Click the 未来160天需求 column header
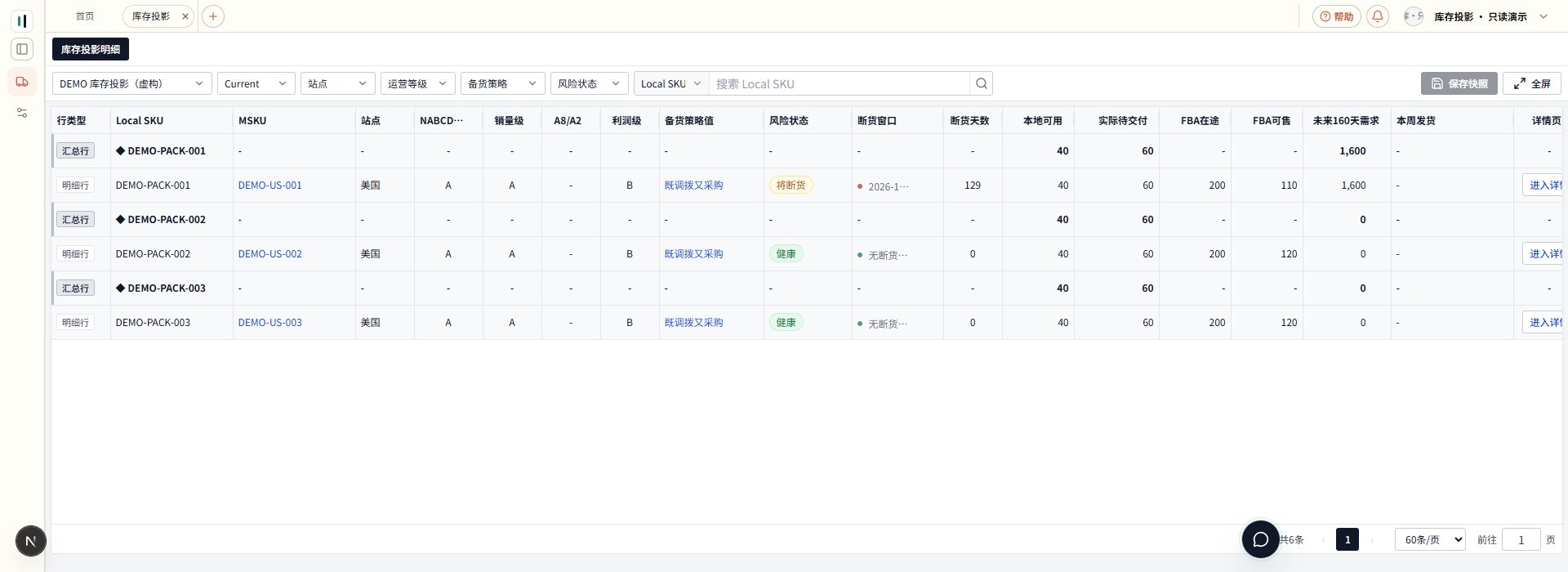 [1346, 120]
